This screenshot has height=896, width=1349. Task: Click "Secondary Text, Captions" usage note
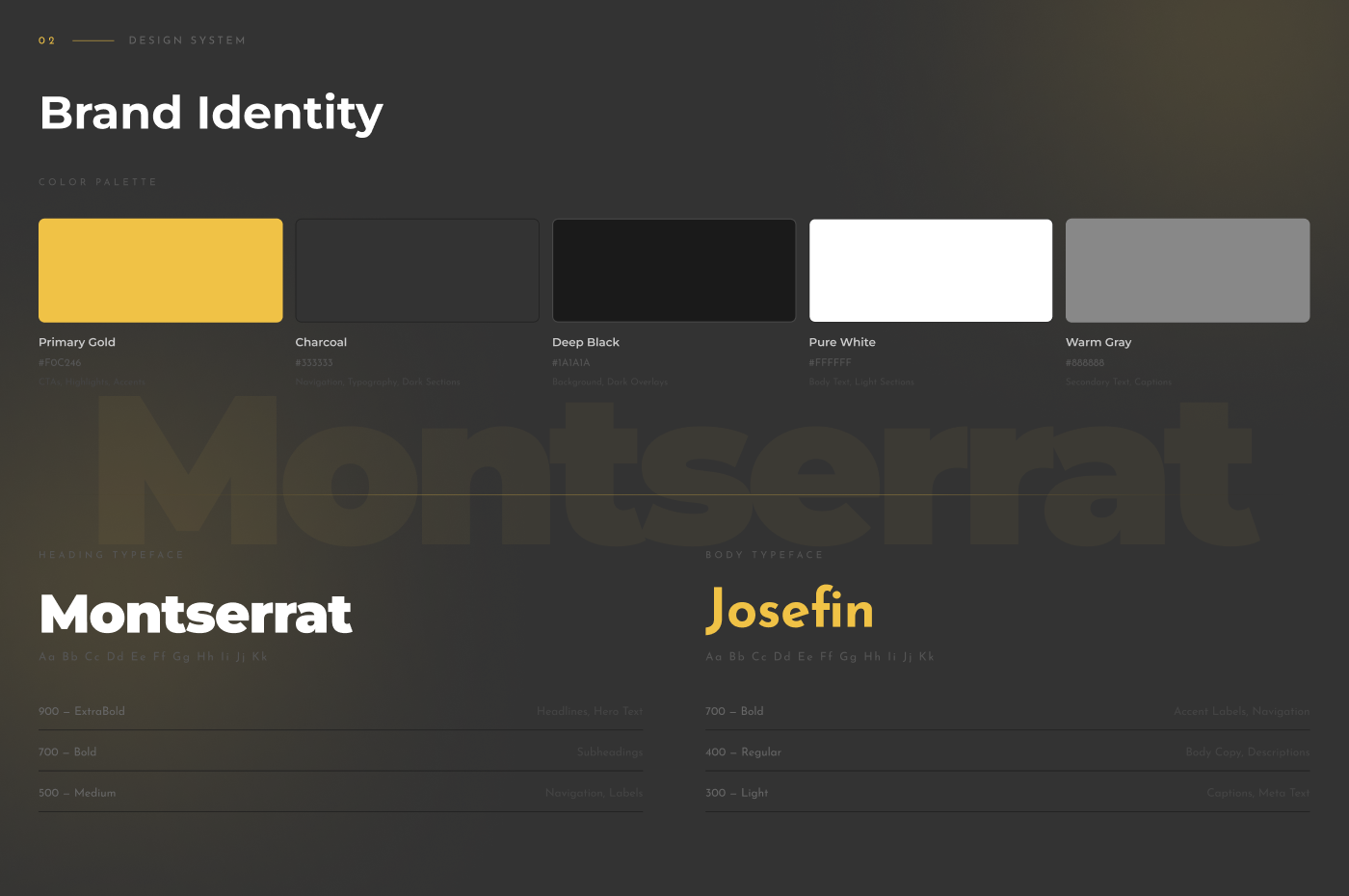pyautogui.click(x=1119, y=382)
